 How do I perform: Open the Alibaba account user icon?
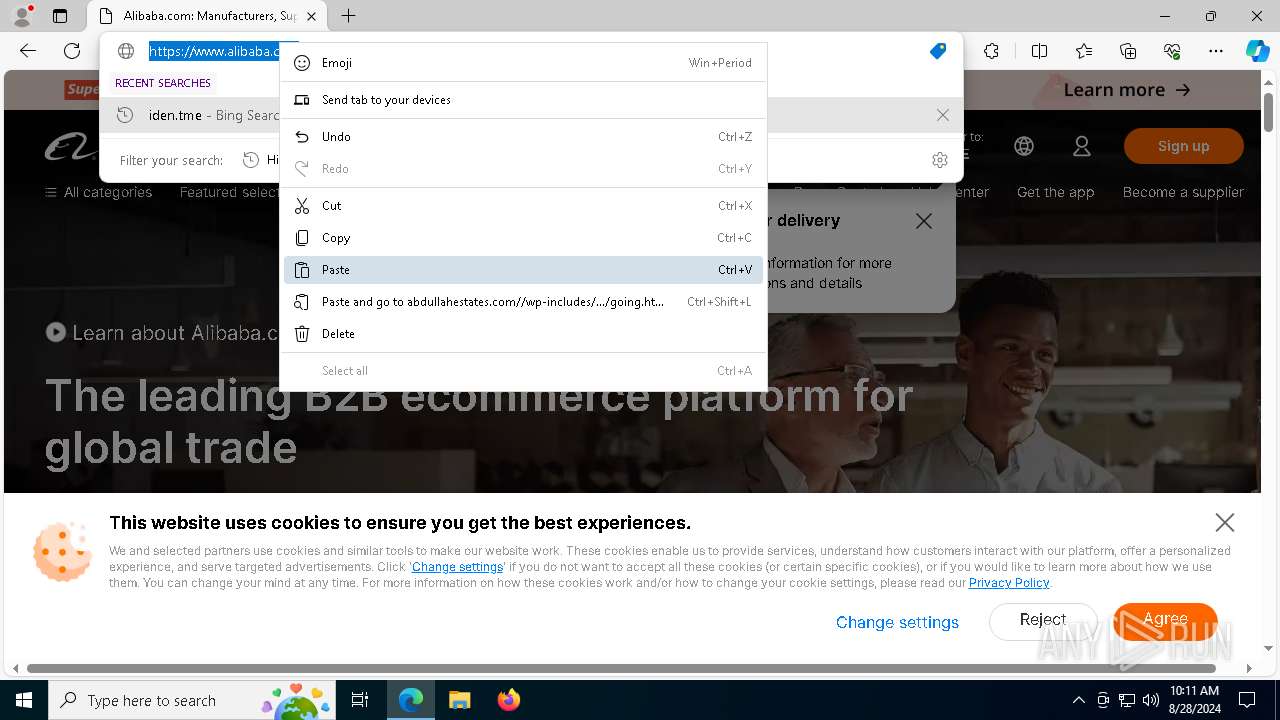1082,146
